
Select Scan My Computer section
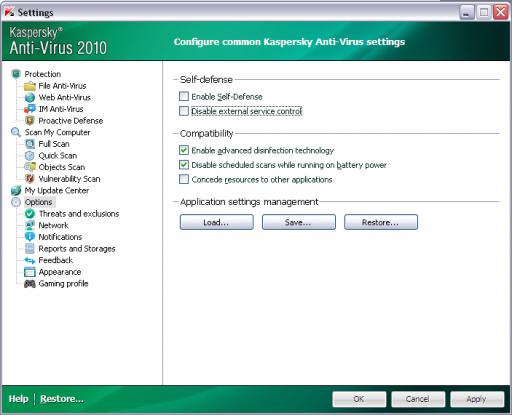pyautogui.click(x=57, y=132)
